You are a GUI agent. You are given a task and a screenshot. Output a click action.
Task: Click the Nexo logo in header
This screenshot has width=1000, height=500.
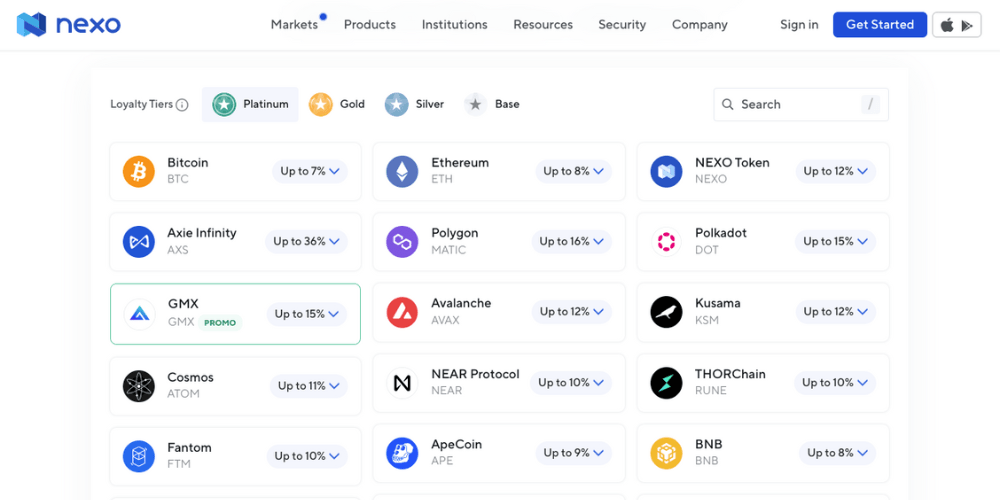pos(69,25)
